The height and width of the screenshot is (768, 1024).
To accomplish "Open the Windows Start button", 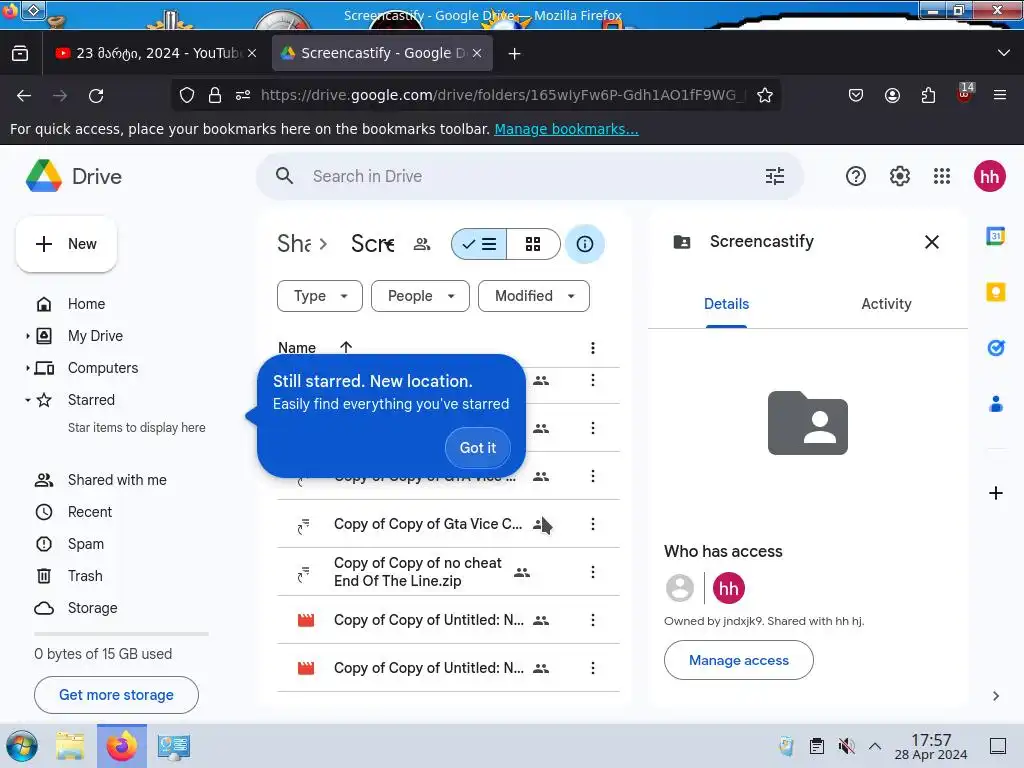I will [22, 746].
